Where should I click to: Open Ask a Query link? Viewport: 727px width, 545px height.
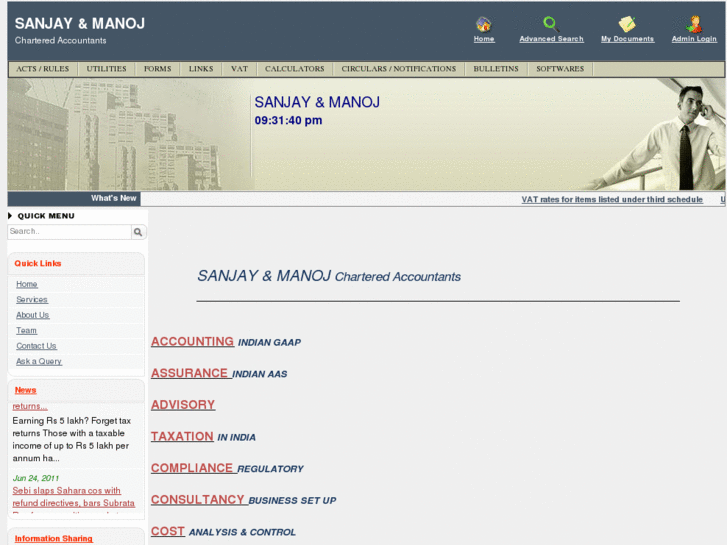[x=39, y=361]
